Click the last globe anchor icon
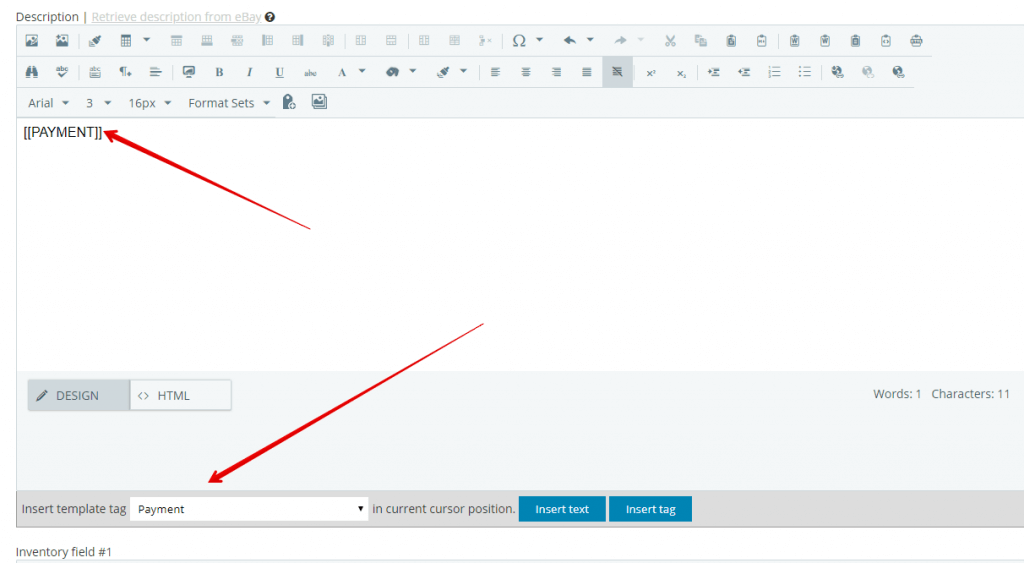This screenshot has width=1024, height=563. 899,72
